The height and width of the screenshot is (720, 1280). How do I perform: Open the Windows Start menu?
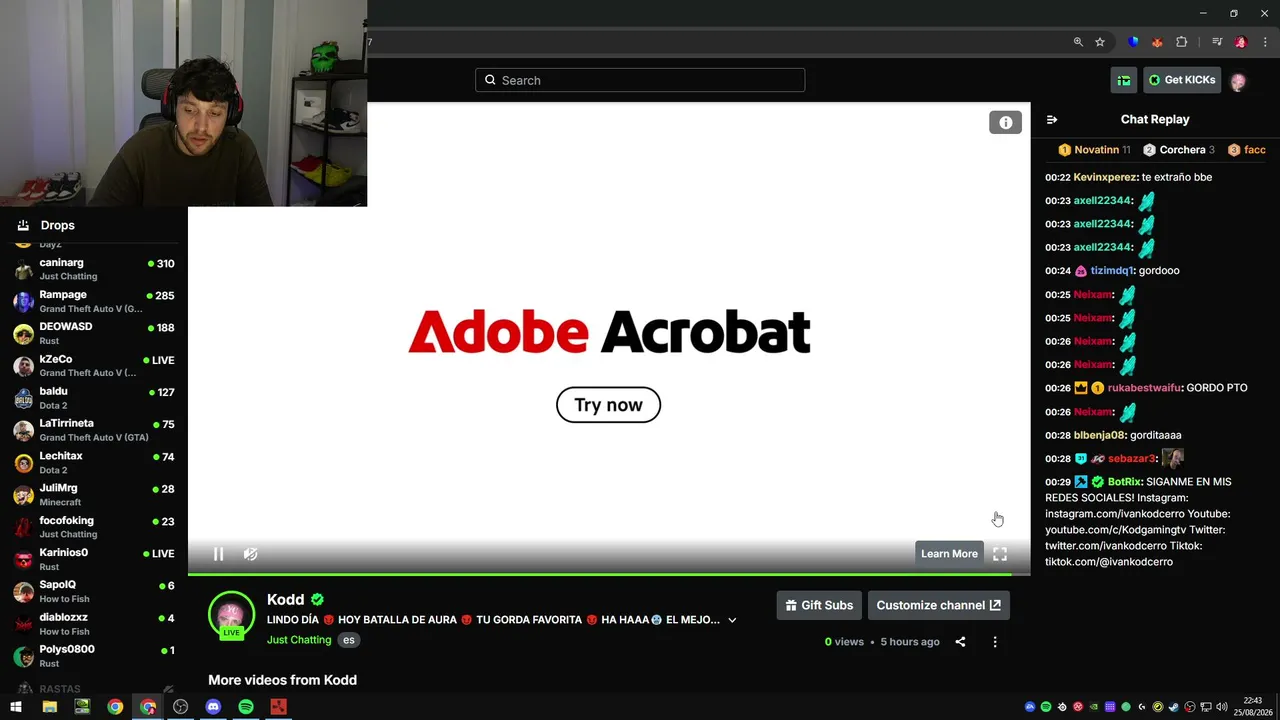(16, 707)
